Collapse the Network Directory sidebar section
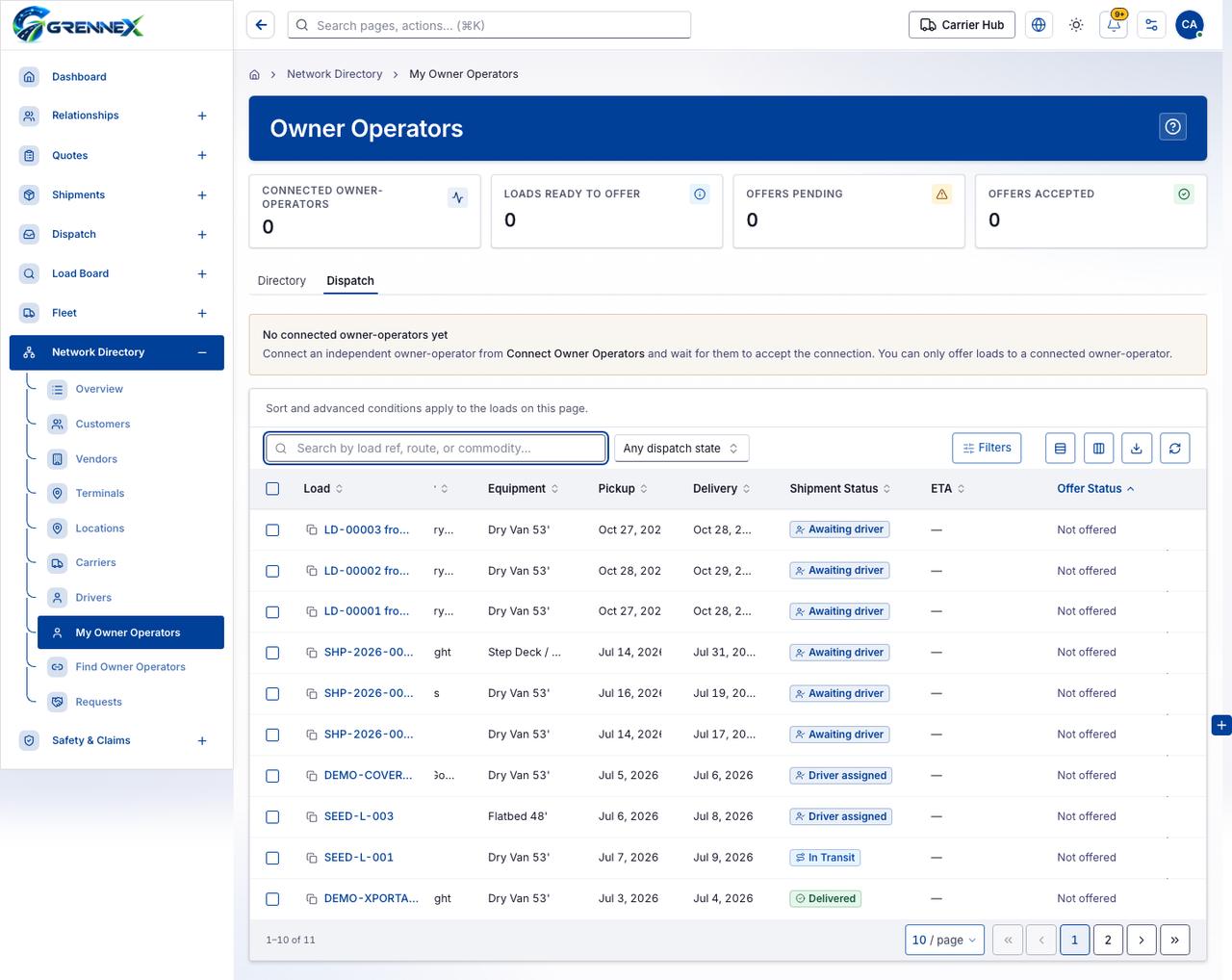 pyautogui.click(x=202, y=352)
